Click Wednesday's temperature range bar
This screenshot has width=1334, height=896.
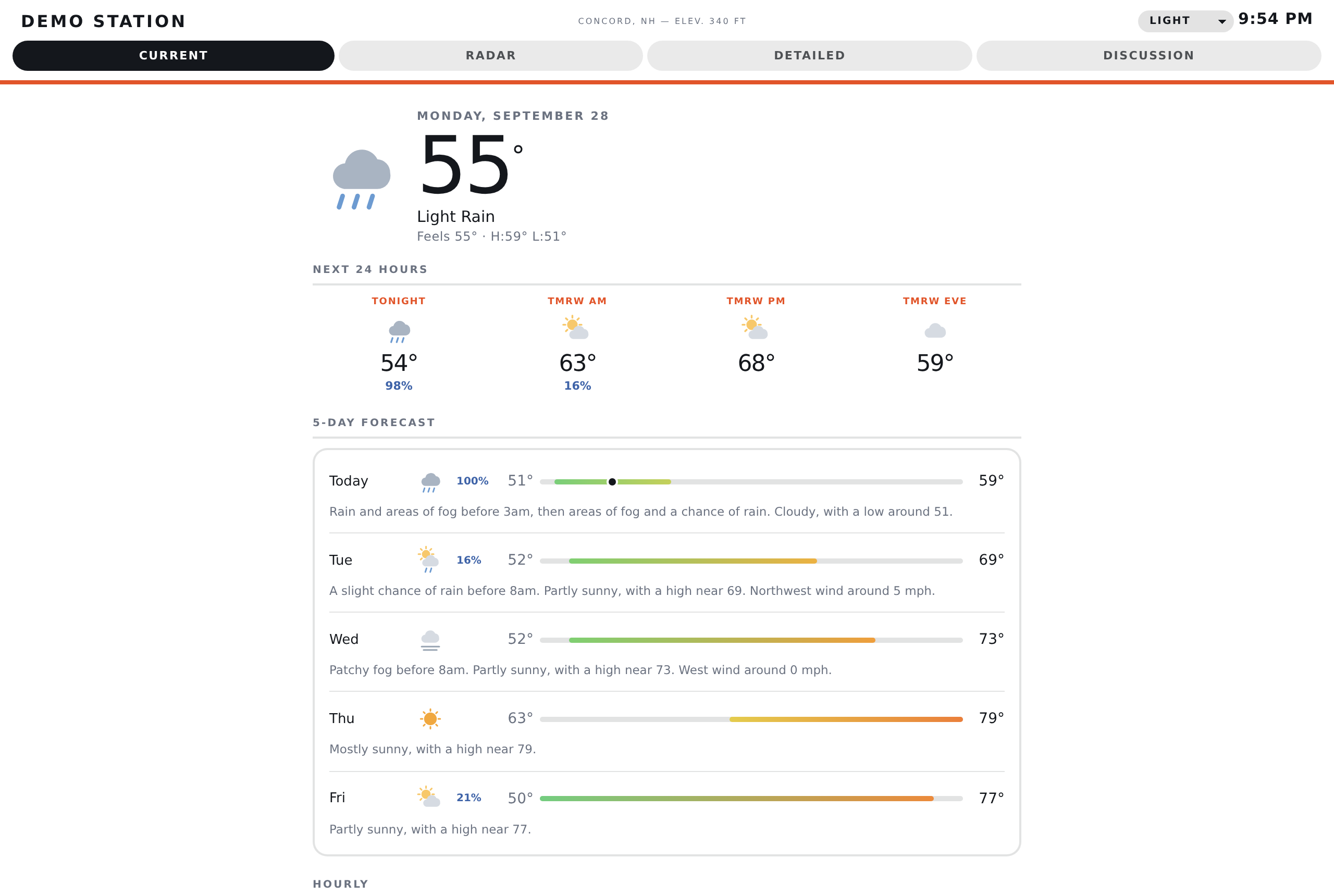pyautogui.click(x=751, y=640)
